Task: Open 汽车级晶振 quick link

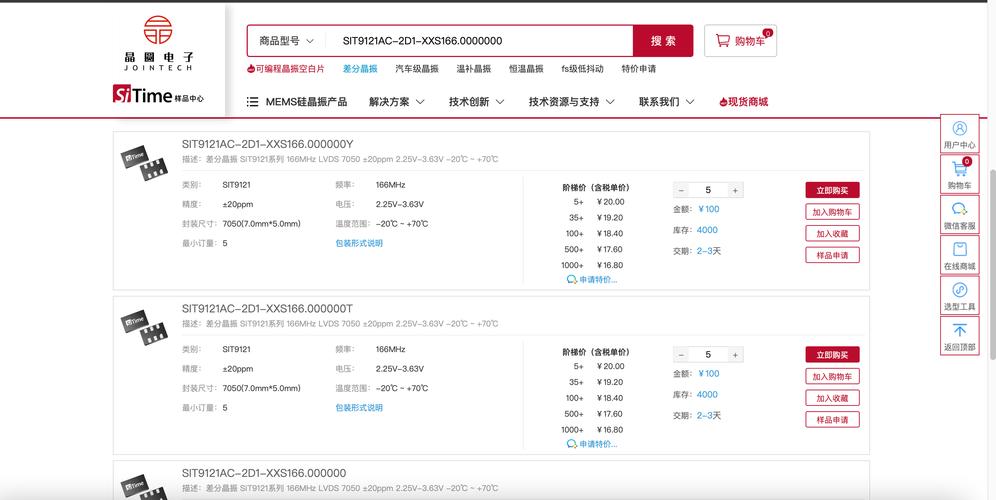Action: (x=417, y=69)
